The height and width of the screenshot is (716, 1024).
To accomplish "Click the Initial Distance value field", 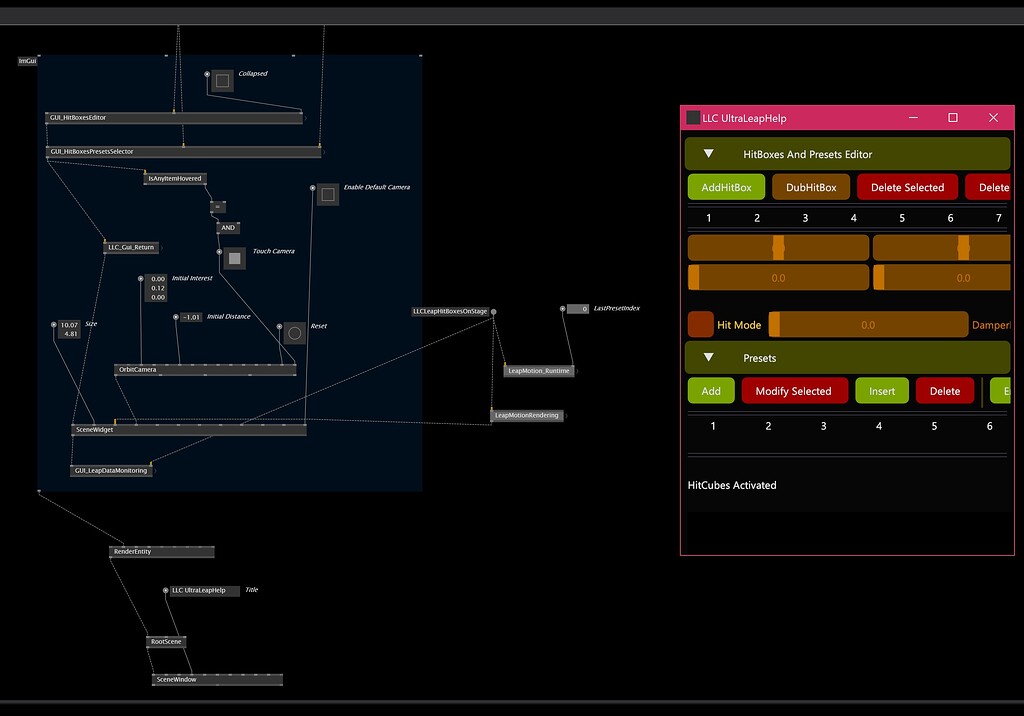I will (191, 317).
